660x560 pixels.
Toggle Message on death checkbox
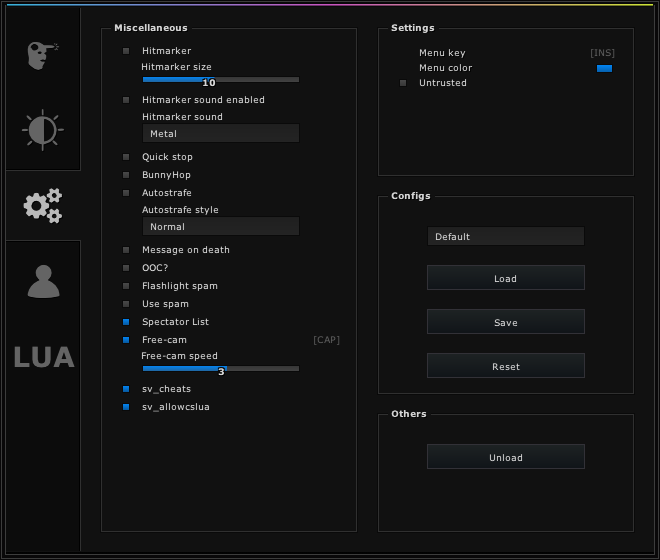pyautogui.click(x=126, y=250)
